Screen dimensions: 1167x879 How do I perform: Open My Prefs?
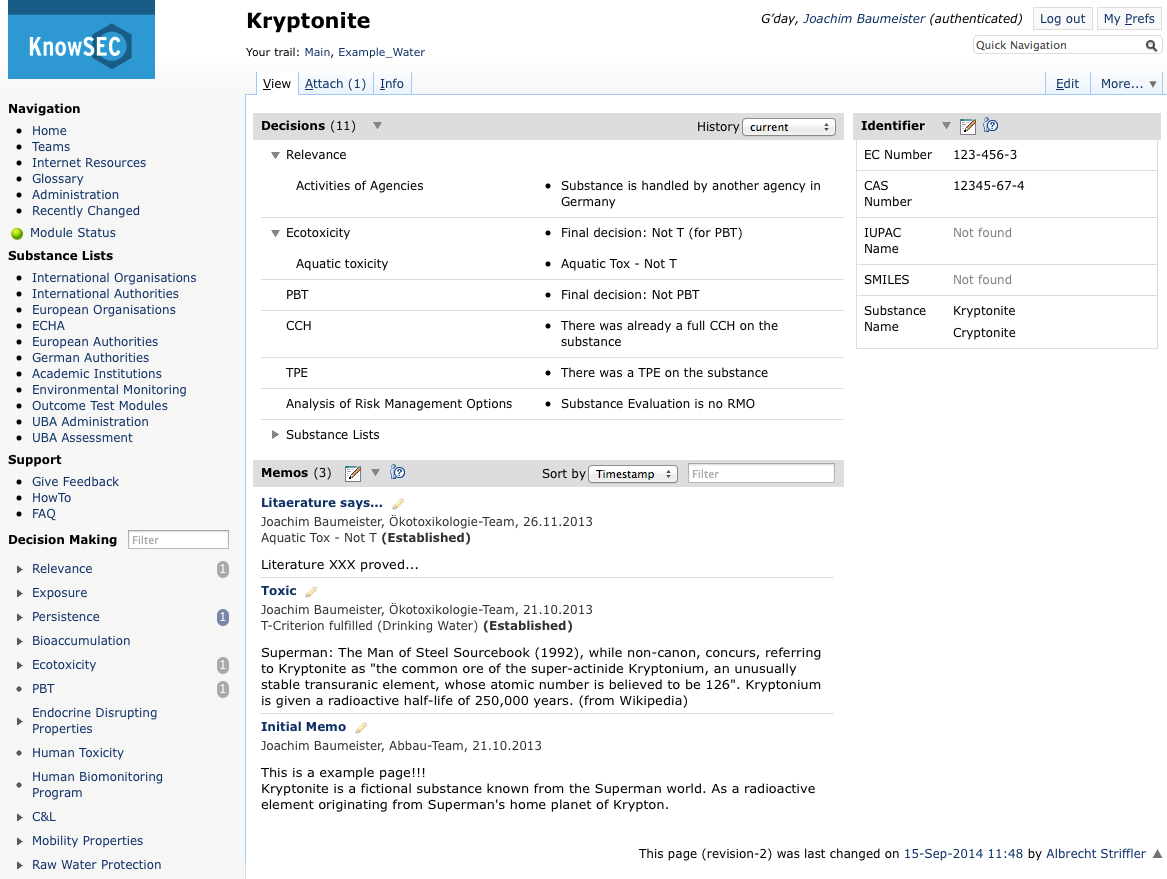1129,19
